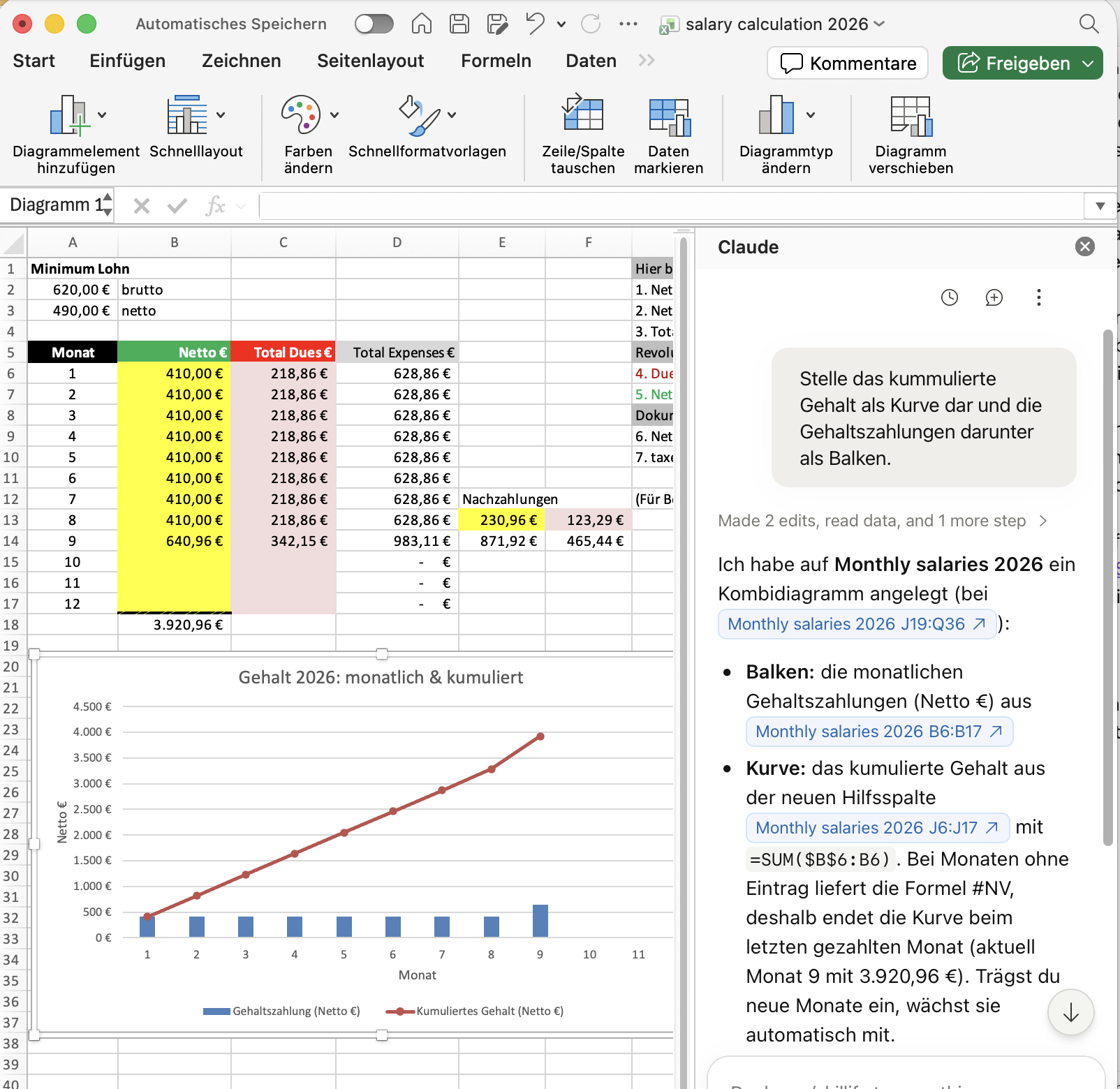Open the Home icon in title bar

[x=421, y=24]
